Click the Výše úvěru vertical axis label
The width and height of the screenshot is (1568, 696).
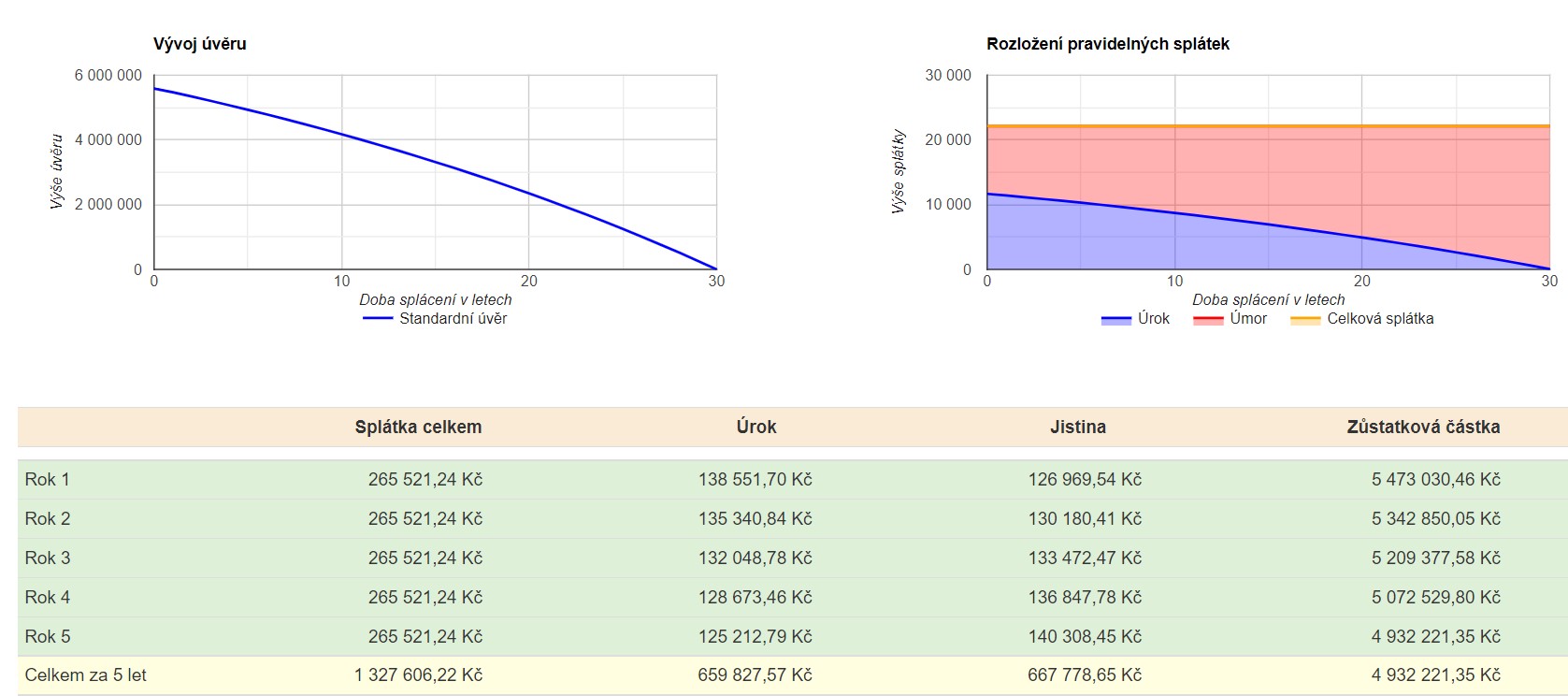tap(57, 171)
